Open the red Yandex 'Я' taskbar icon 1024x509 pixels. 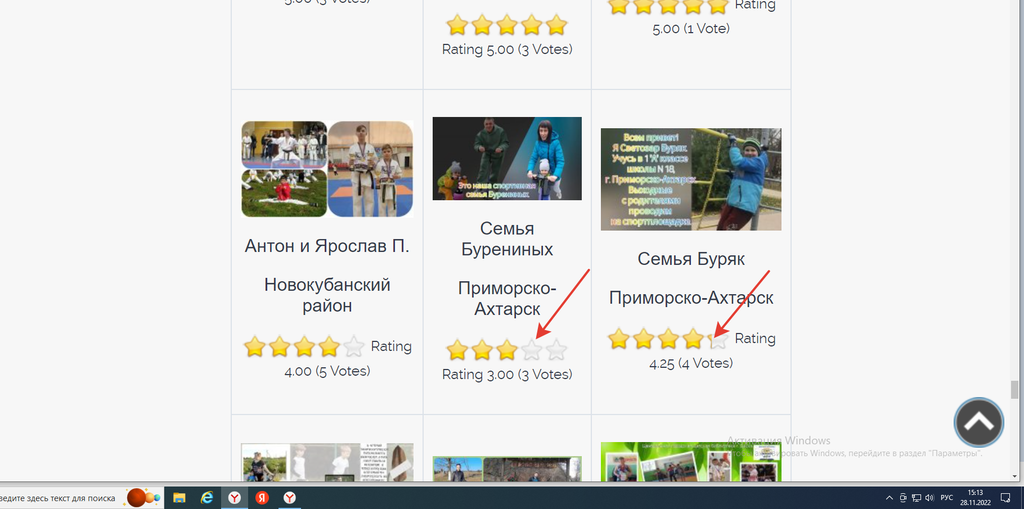[x=262, y=498]
